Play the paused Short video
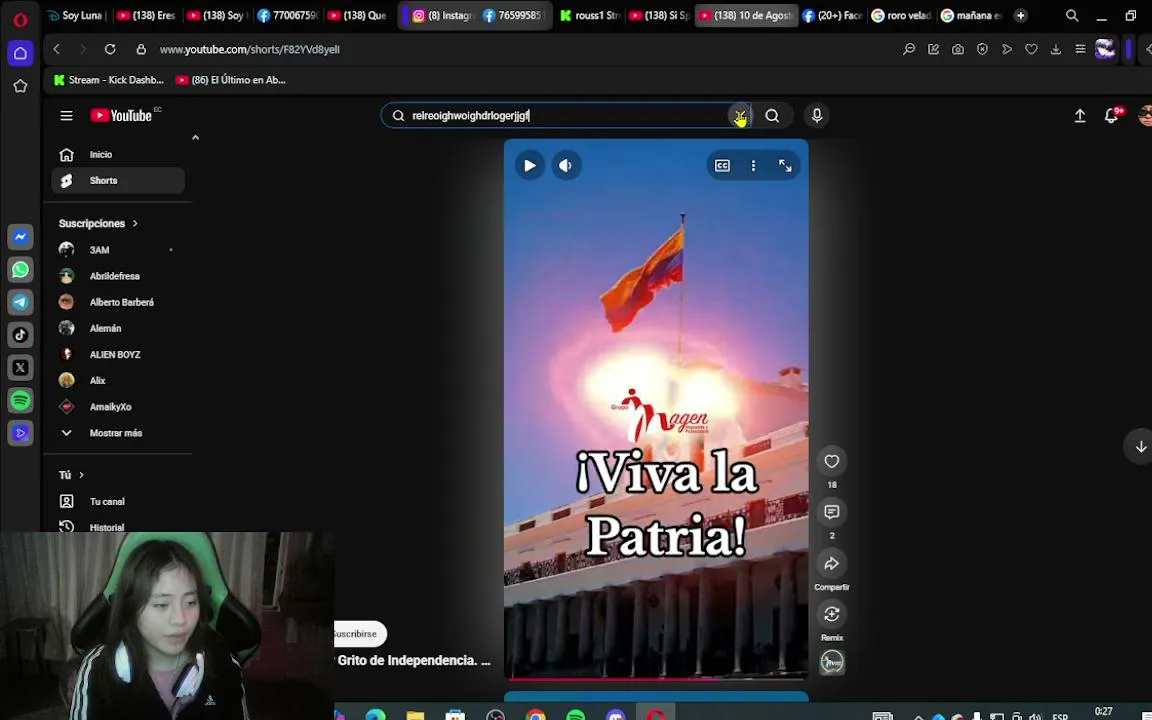Viewport: 1152px width, 720px height. pyautogui.click(x=530, y=165)
